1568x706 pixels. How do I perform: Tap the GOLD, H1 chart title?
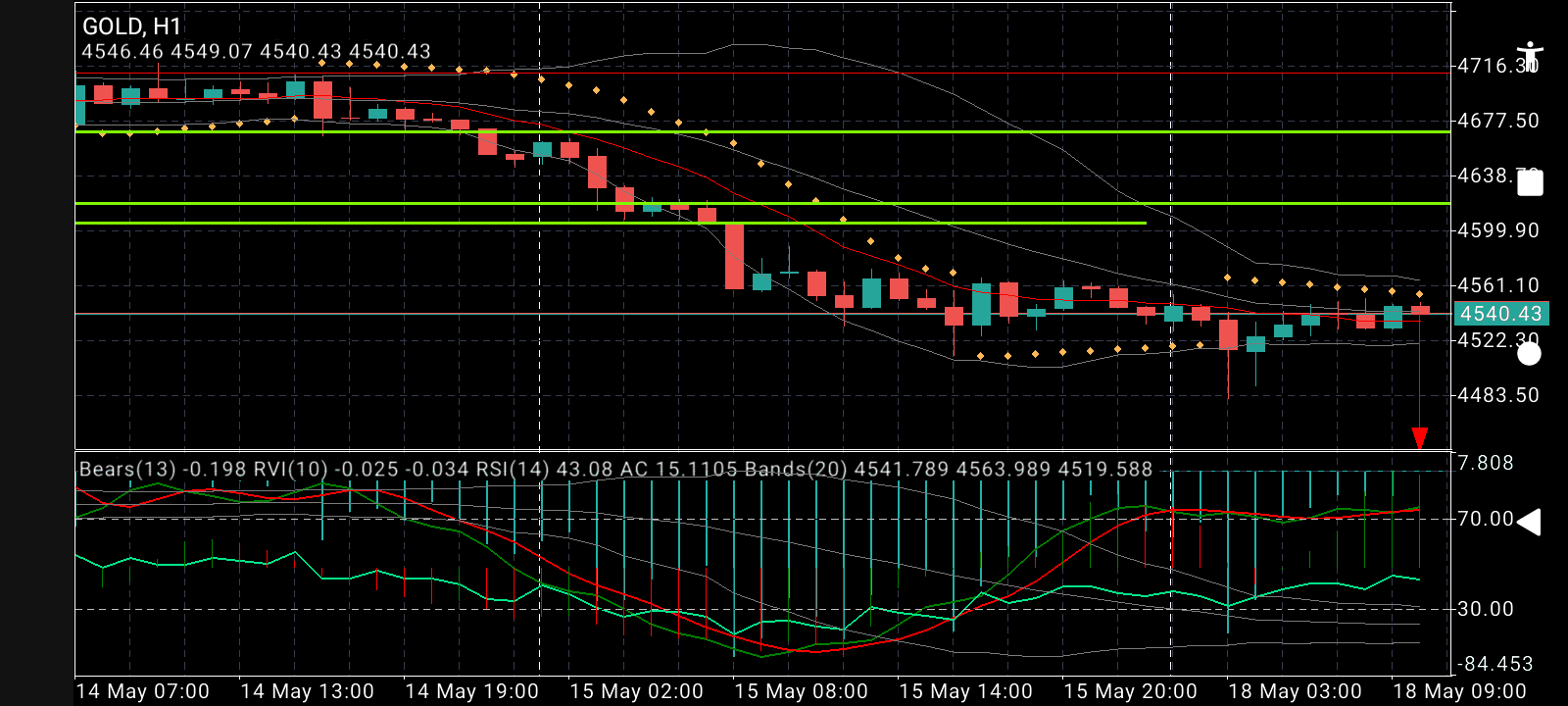point(131,26)
